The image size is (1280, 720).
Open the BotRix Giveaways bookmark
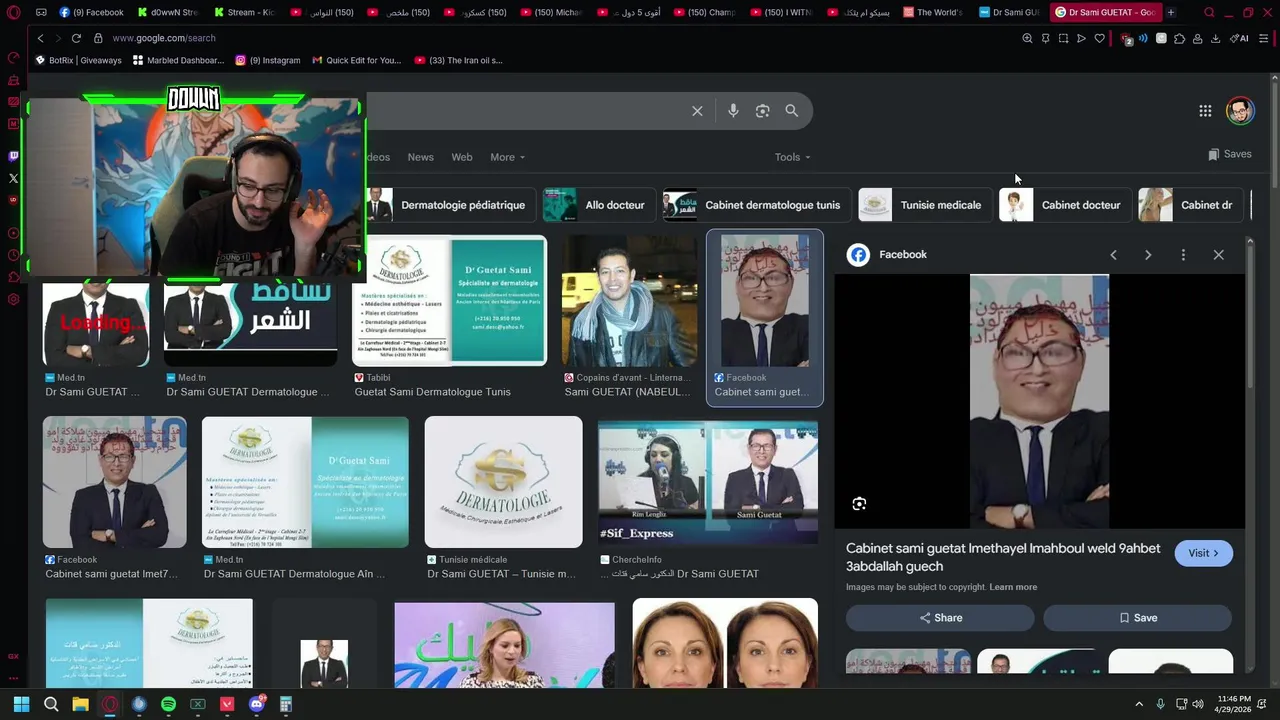(78, 60)
